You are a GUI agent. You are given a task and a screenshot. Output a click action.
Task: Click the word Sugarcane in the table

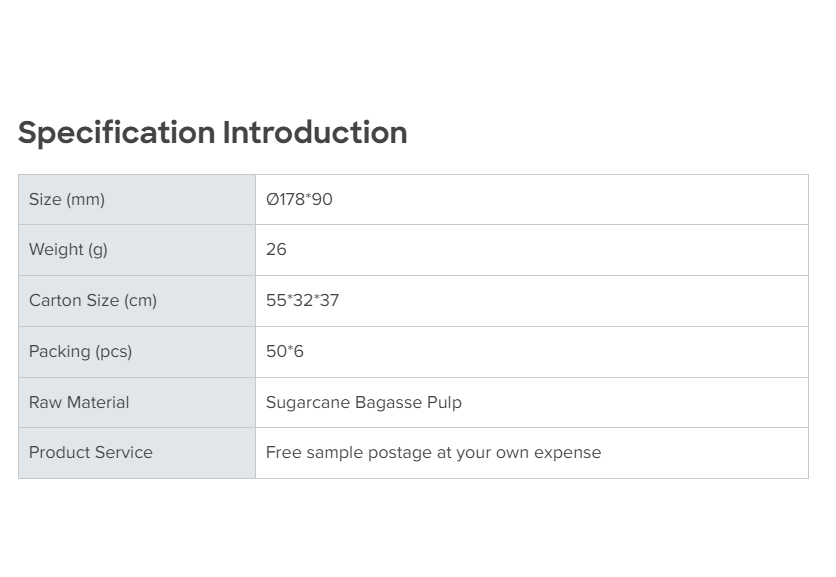[308, 403]
